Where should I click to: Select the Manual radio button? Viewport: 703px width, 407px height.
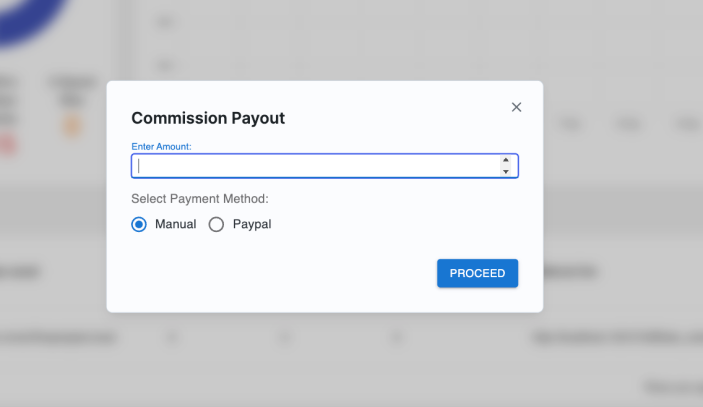point(139,224)
